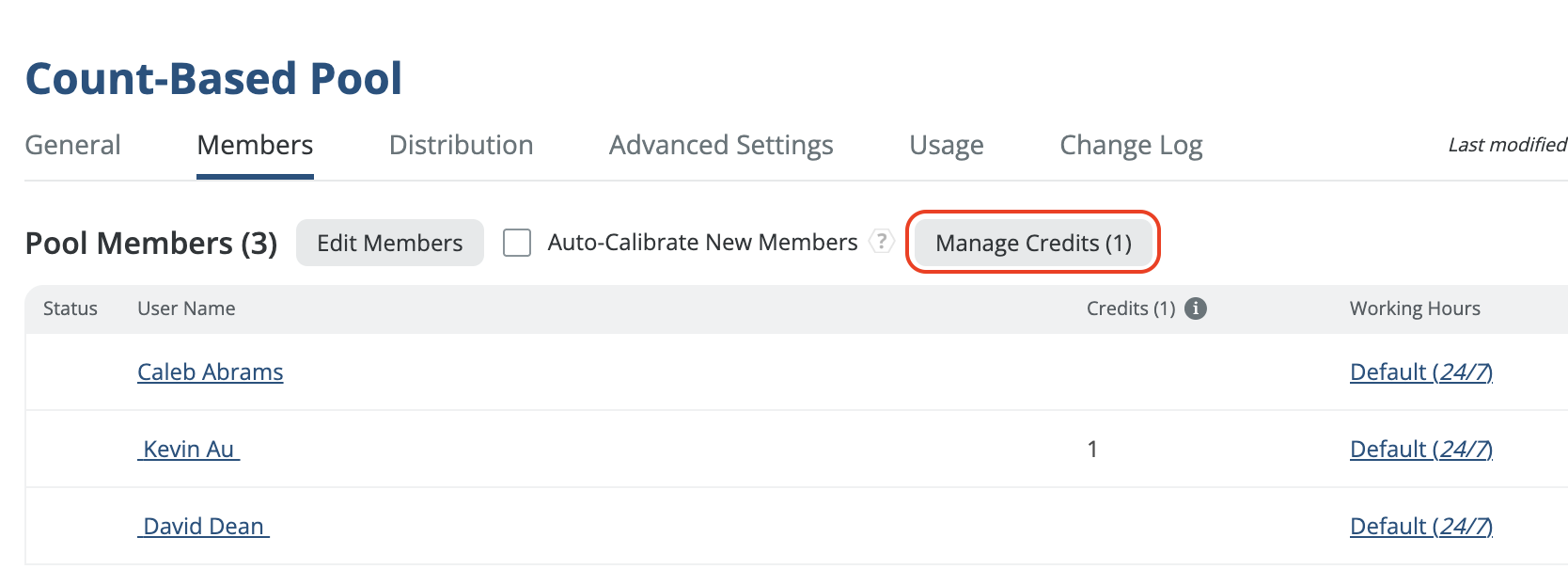The image size is (1568, 585).
Task: Click the Status column header
Action: click(x=71, y=308)
